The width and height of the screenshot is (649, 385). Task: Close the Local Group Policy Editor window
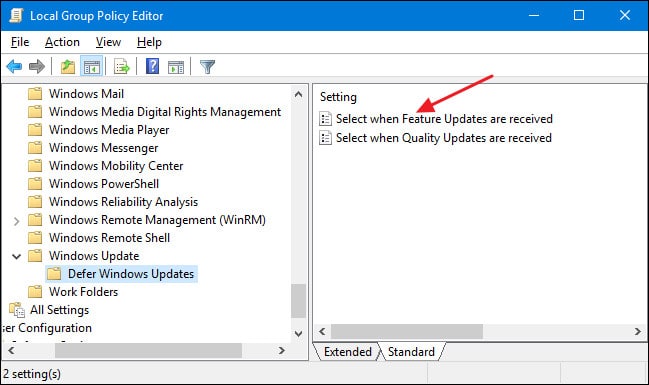625,16
